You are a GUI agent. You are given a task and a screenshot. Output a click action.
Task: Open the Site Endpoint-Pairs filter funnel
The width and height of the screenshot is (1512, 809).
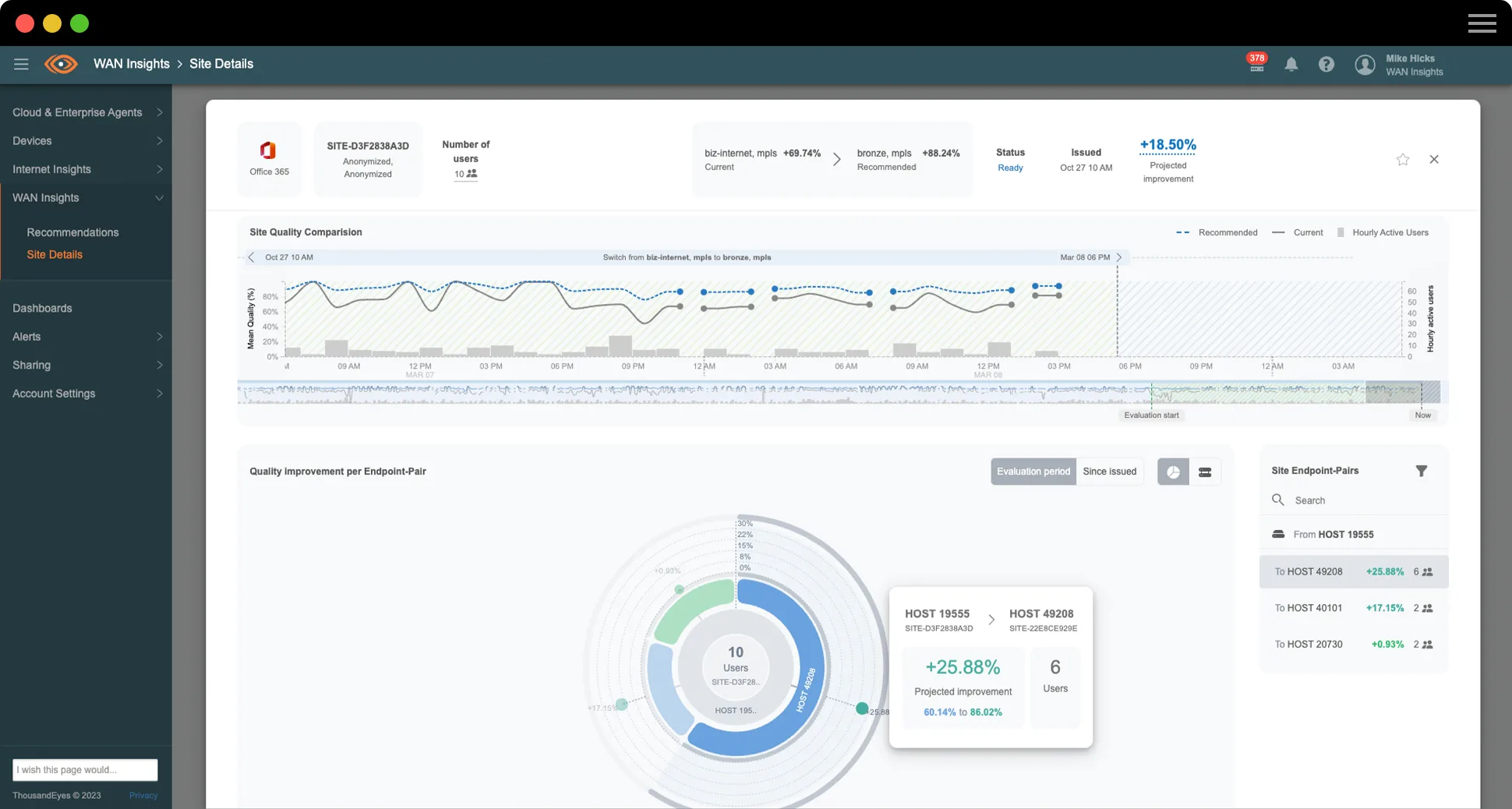click(1421, 471)
